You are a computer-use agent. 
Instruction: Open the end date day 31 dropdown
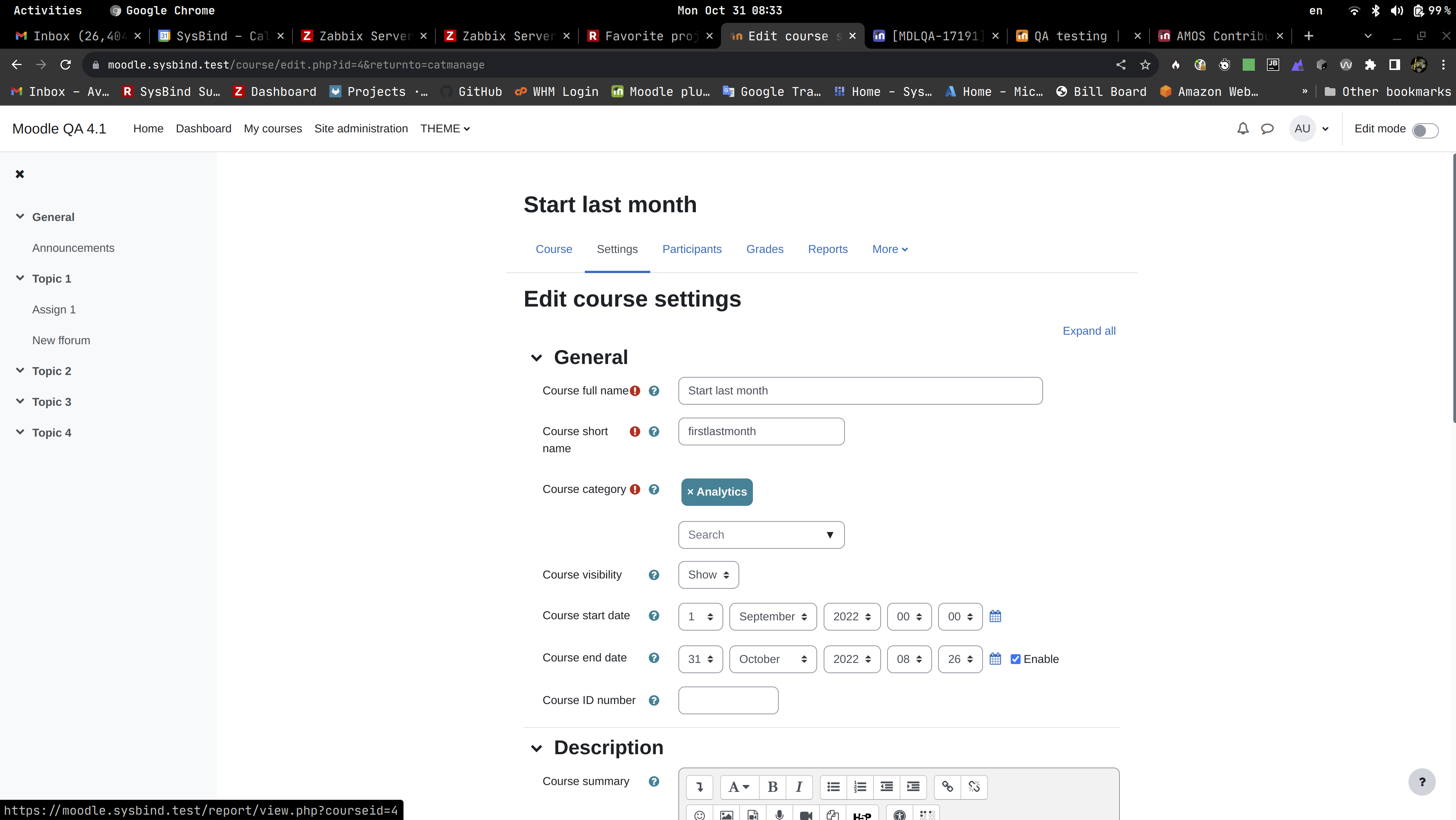(700, 659)
